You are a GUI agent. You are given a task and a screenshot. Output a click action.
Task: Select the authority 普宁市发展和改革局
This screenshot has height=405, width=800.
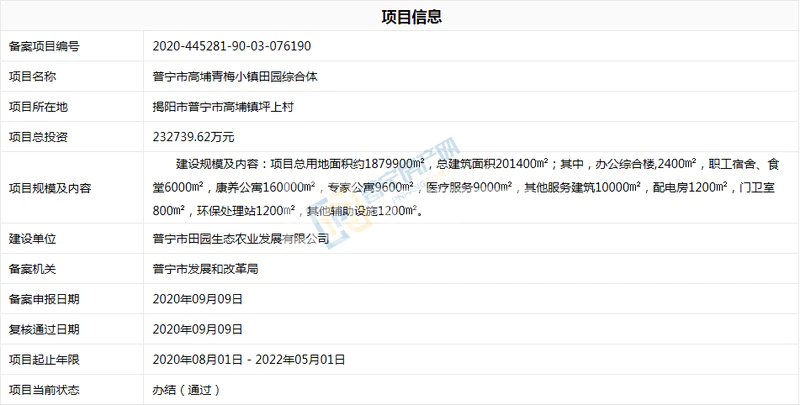click(x=203, y=268)
